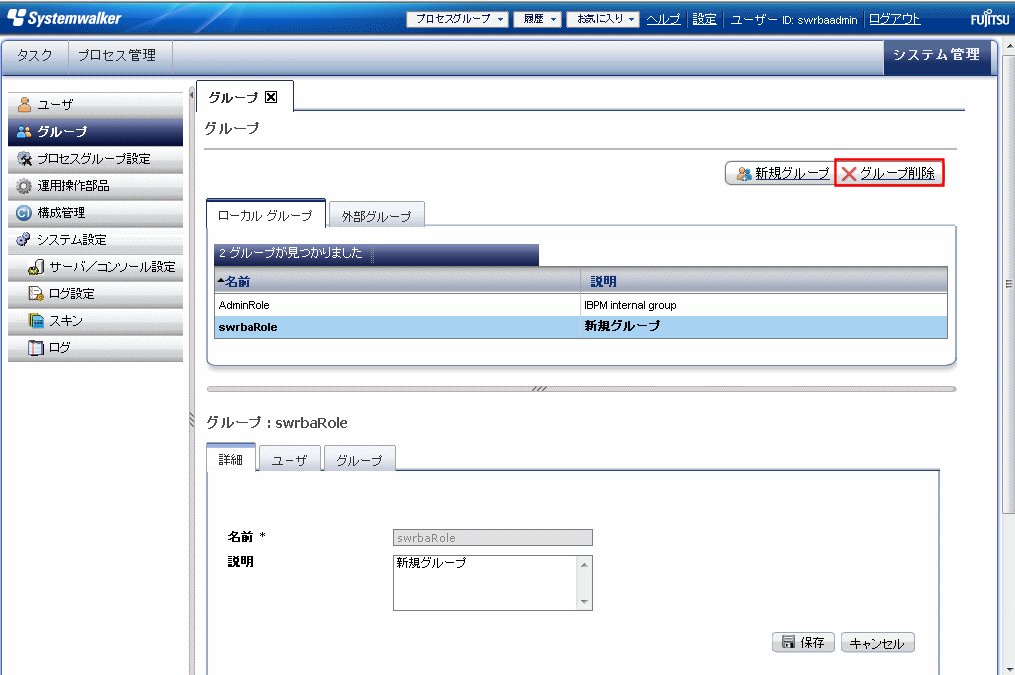Image resolution: width=1015 pixels, height=675 pixels.
Task: Close the Group tab with X
Action: click(x=271, y=97)
